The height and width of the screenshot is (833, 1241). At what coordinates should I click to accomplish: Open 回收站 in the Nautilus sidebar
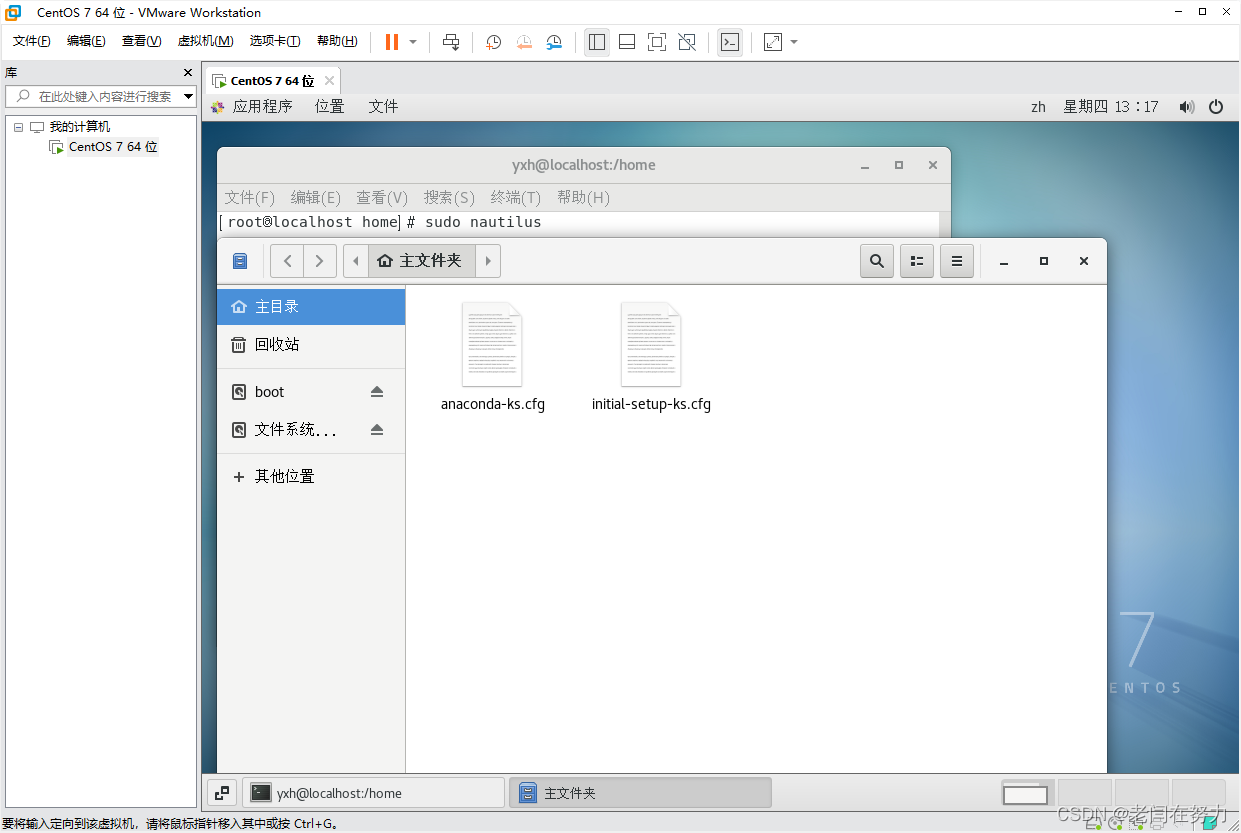[x=311, y=344]
